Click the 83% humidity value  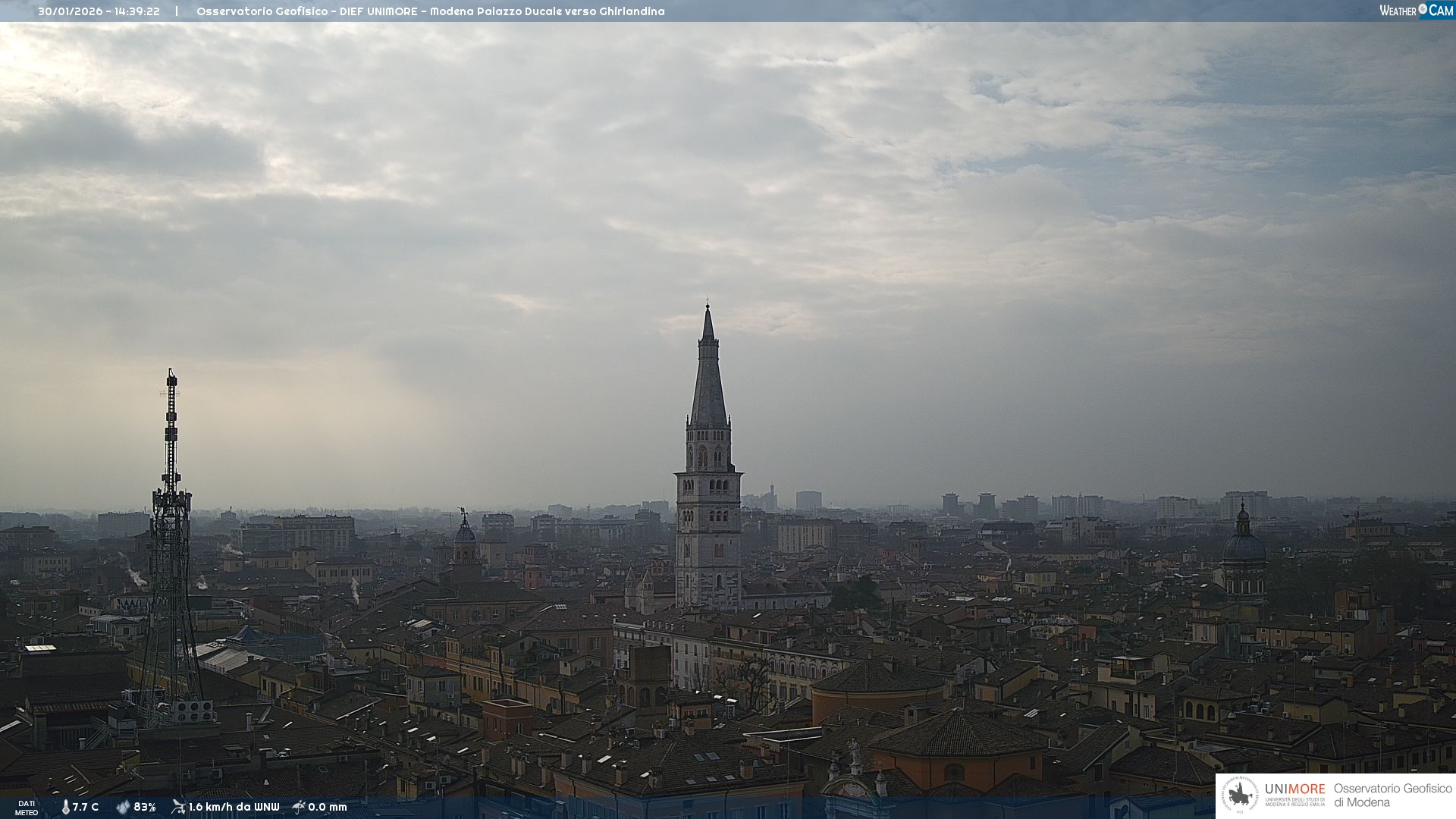(x=145, y=807)
